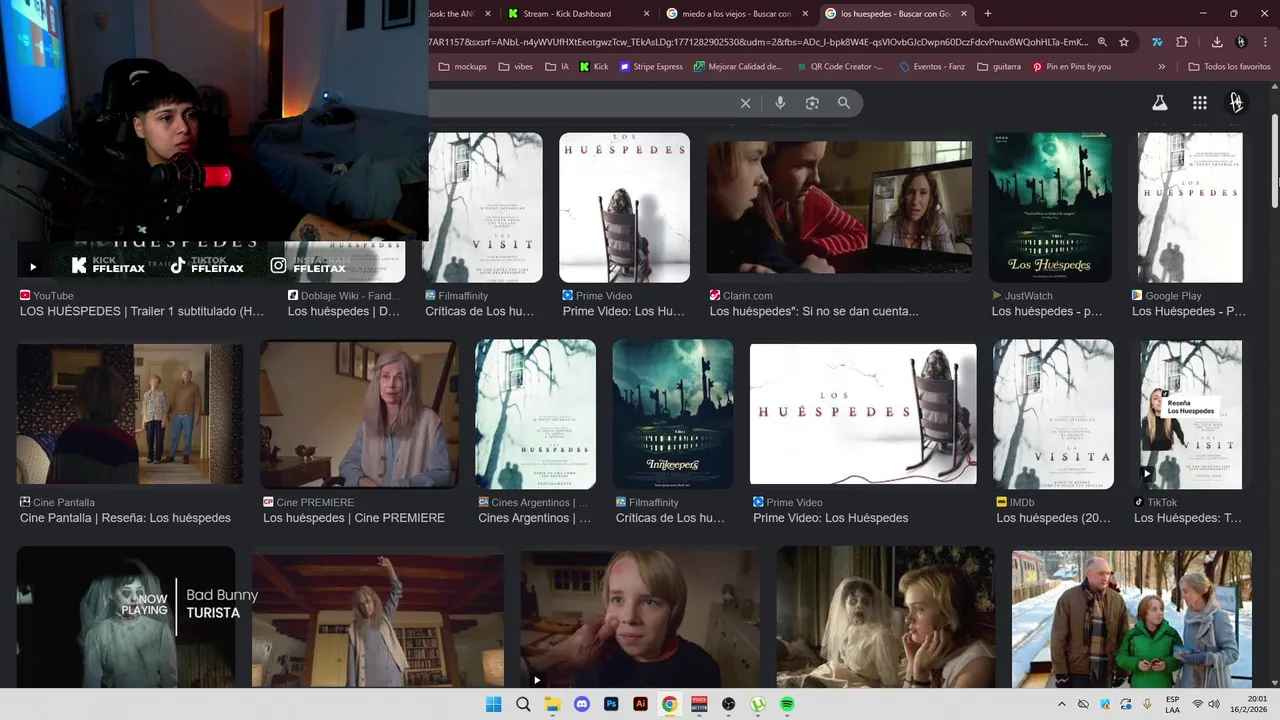Image resolution: width=1280 pixels, height=720 pixels.
Task: Expand the hidden bookmarks chevron
Action: pos(1161,67)
